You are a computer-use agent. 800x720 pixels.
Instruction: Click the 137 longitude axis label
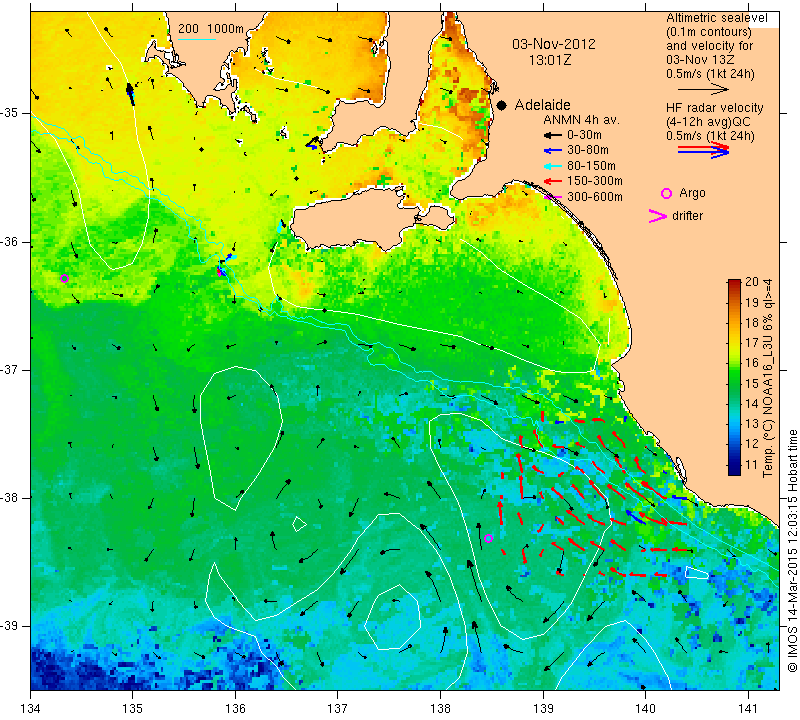pyautogui.click(x=338, y=709)
